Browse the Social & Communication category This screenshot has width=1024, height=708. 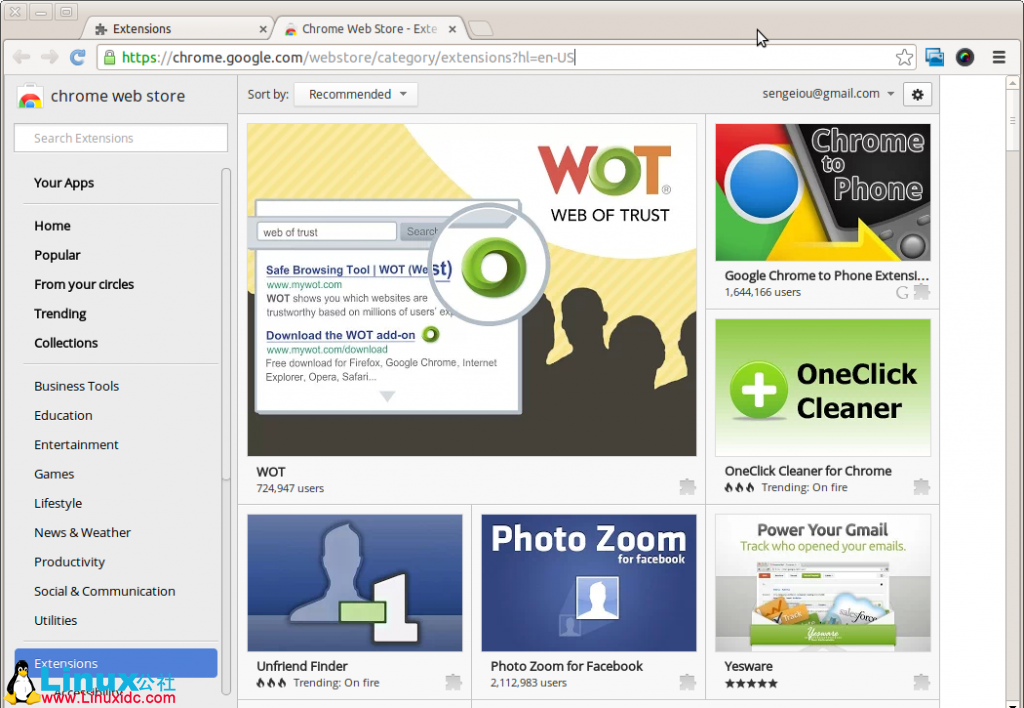click(x=104, y=592)
